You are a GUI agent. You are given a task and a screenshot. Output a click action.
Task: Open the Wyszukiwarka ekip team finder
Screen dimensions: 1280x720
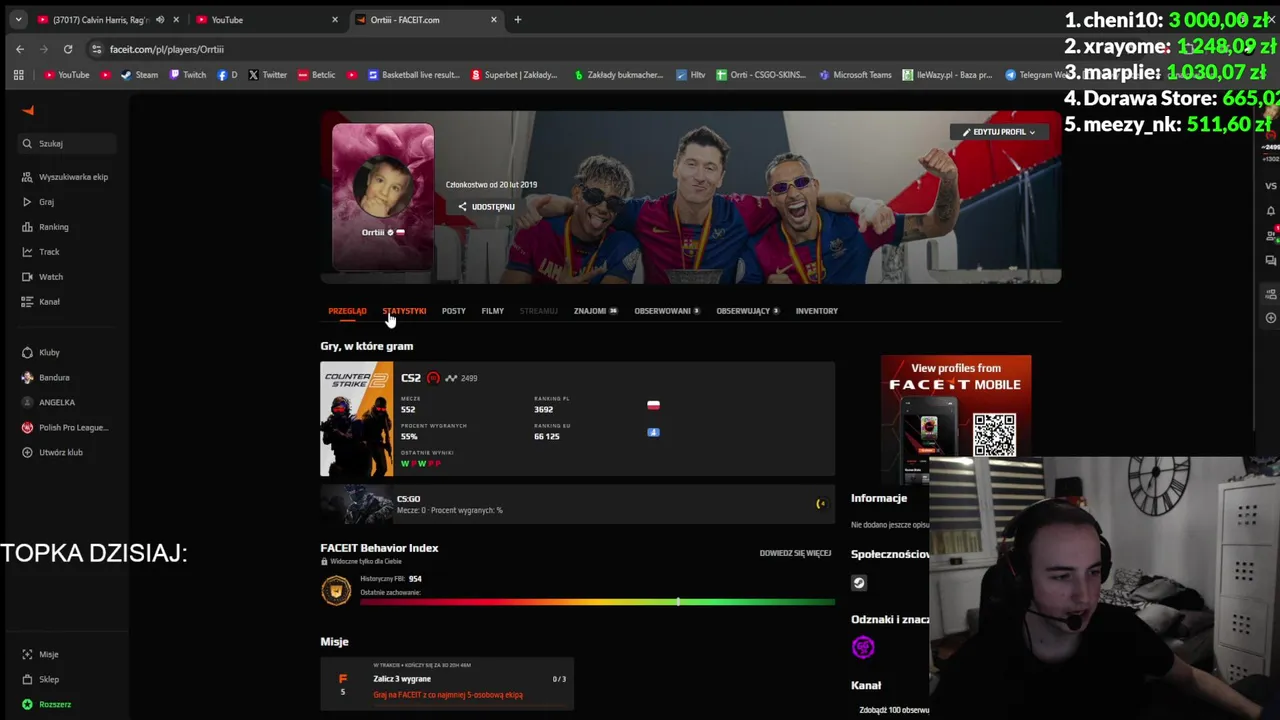coord(65,177)
